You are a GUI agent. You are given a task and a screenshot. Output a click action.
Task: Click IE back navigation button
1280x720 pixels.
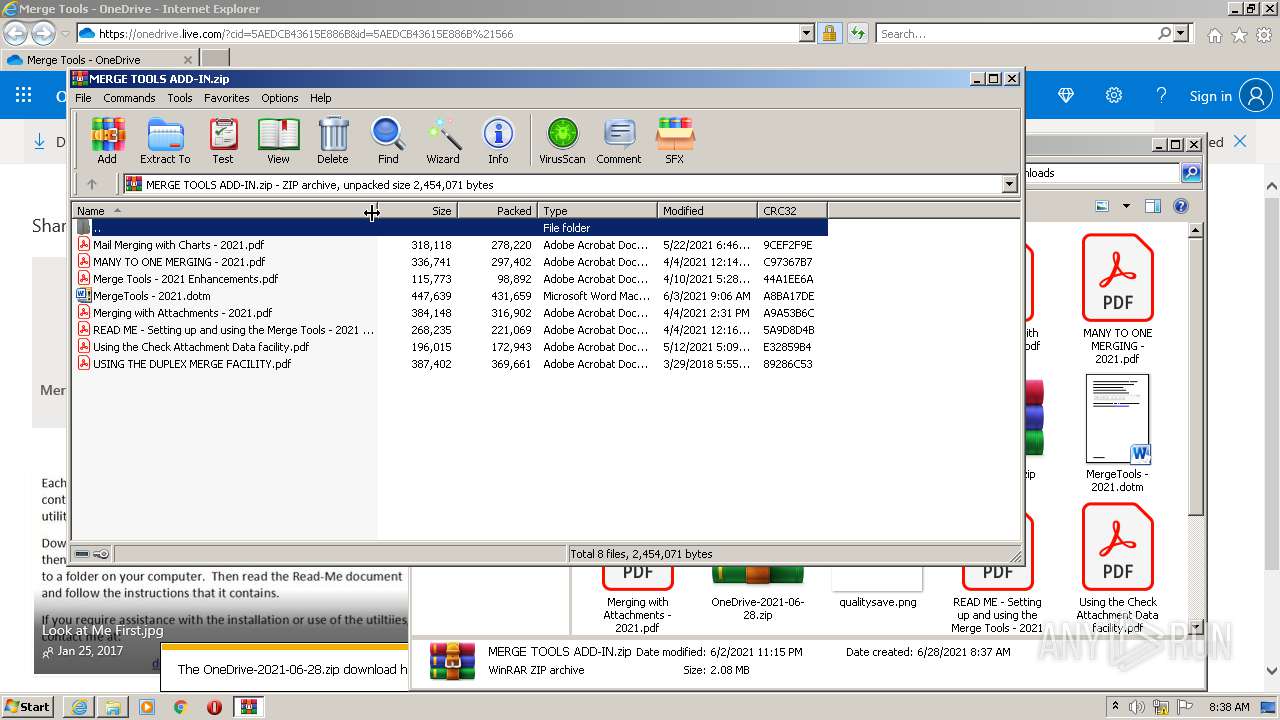15,33
